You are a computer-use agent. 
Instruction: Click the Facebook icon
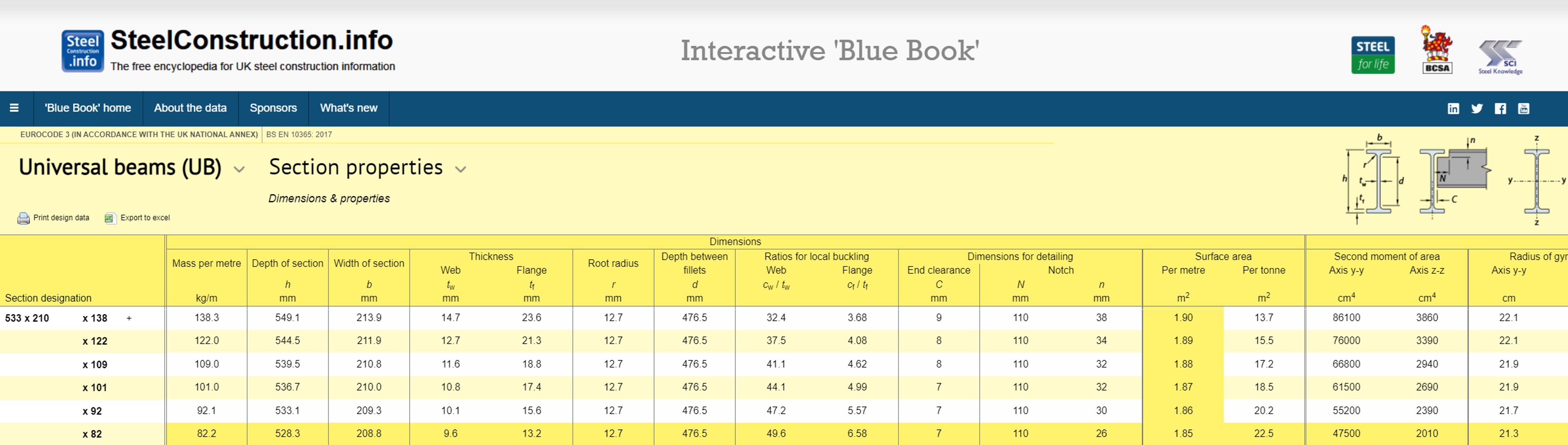(x=1500, y=108)
